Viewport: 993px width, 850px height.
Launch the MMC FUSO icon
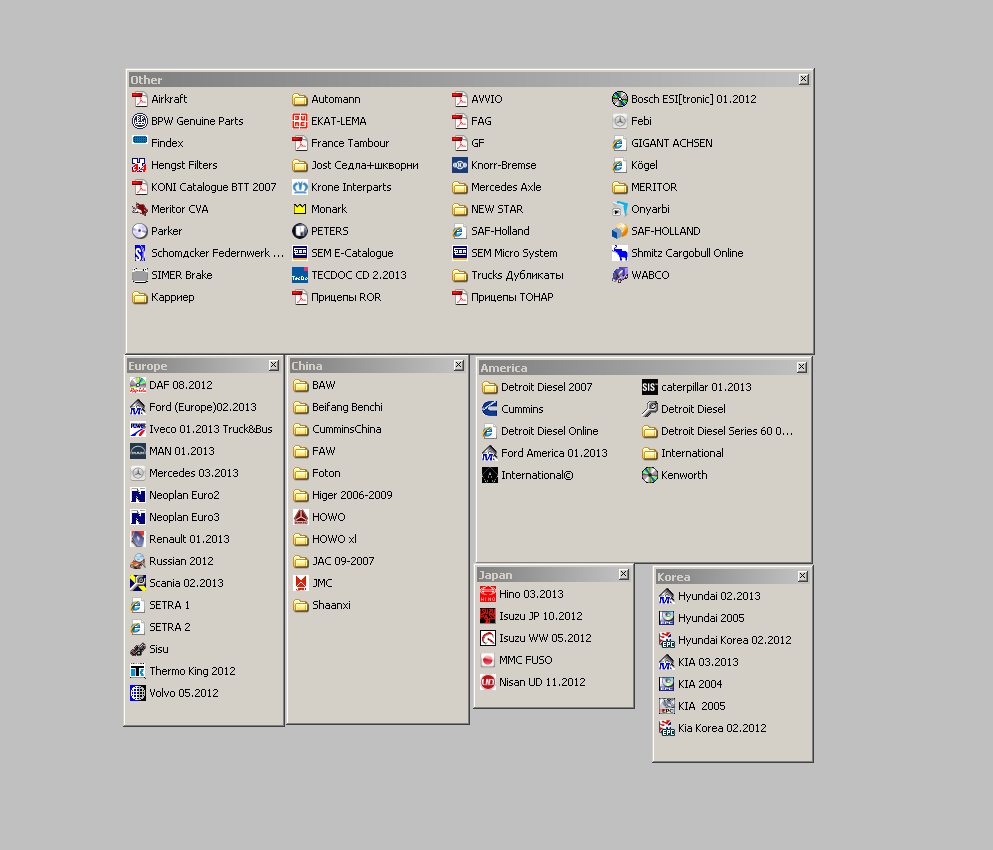(x=487, y=660)
